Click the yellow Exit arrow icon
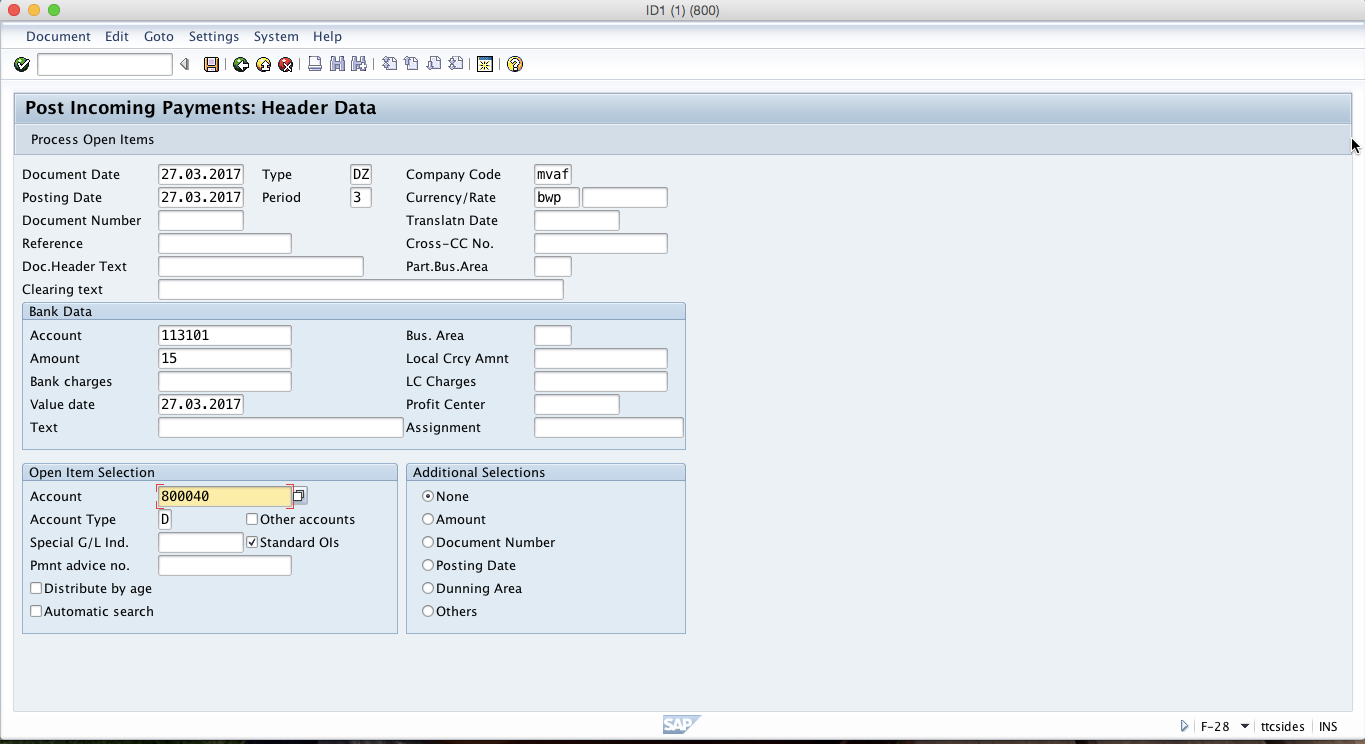1365x744 pixels. 263,64
